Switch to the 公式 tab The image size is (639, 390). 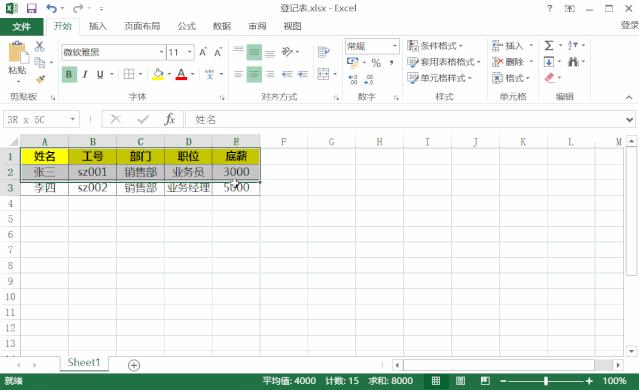coord(187,26)
